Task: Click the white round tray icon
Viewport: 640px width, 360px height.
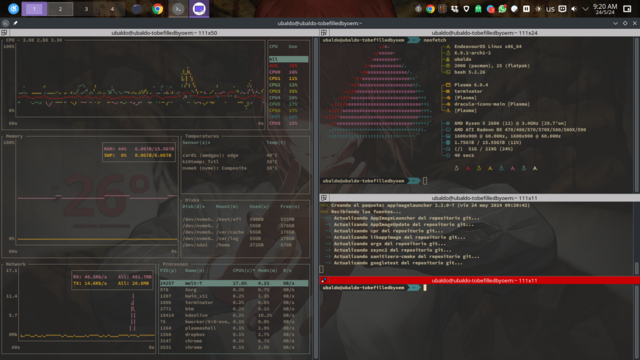Action: (514, 9)
